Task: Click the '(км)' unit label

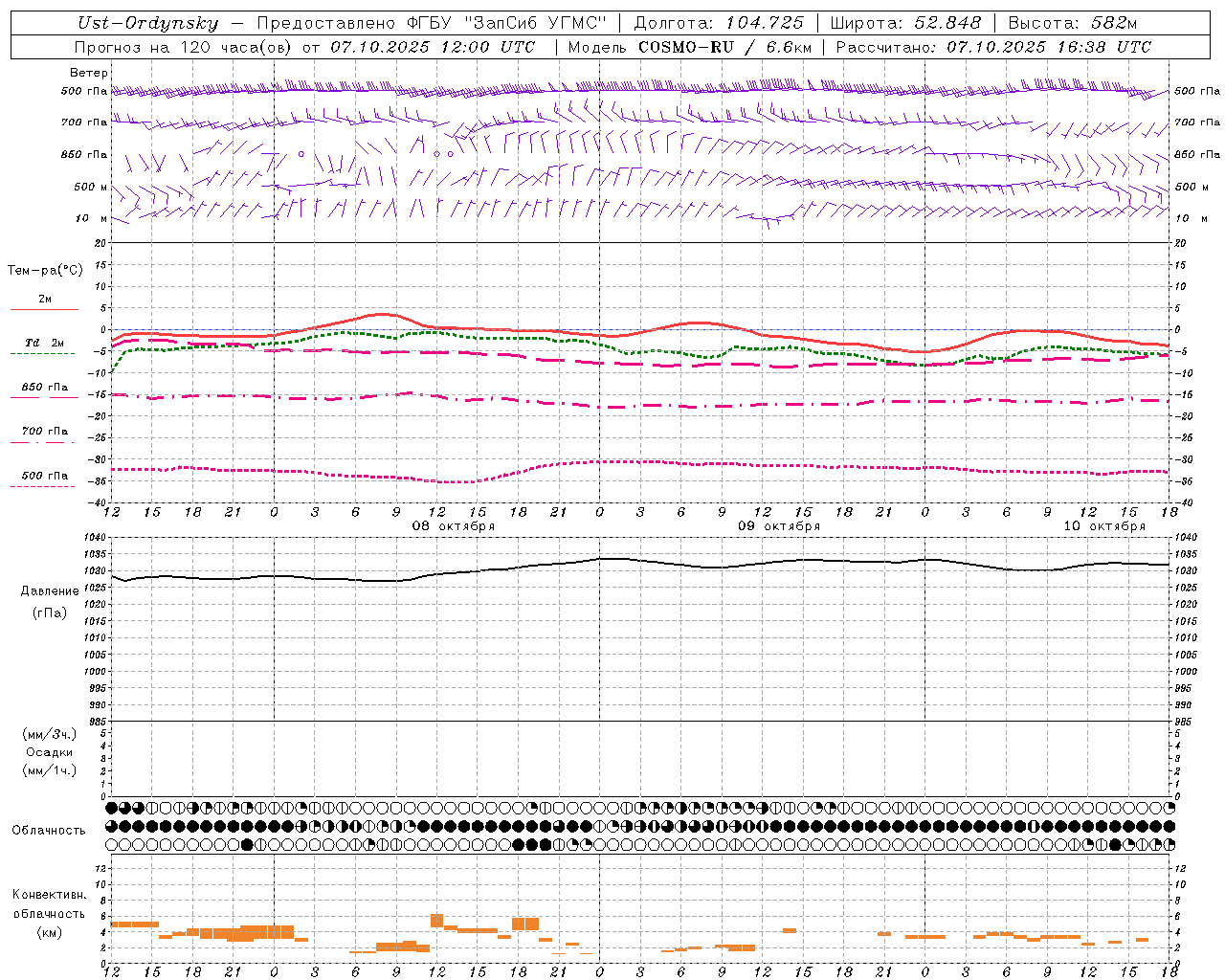Action: coord(50,932)
